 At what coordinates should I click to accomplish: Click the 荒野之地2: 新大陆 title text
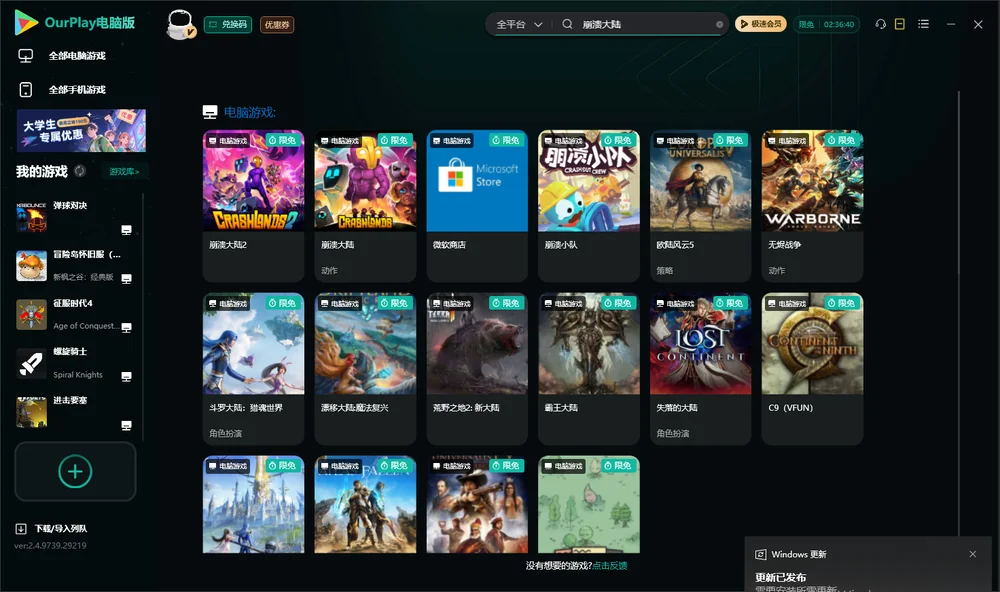click(466, 408)
